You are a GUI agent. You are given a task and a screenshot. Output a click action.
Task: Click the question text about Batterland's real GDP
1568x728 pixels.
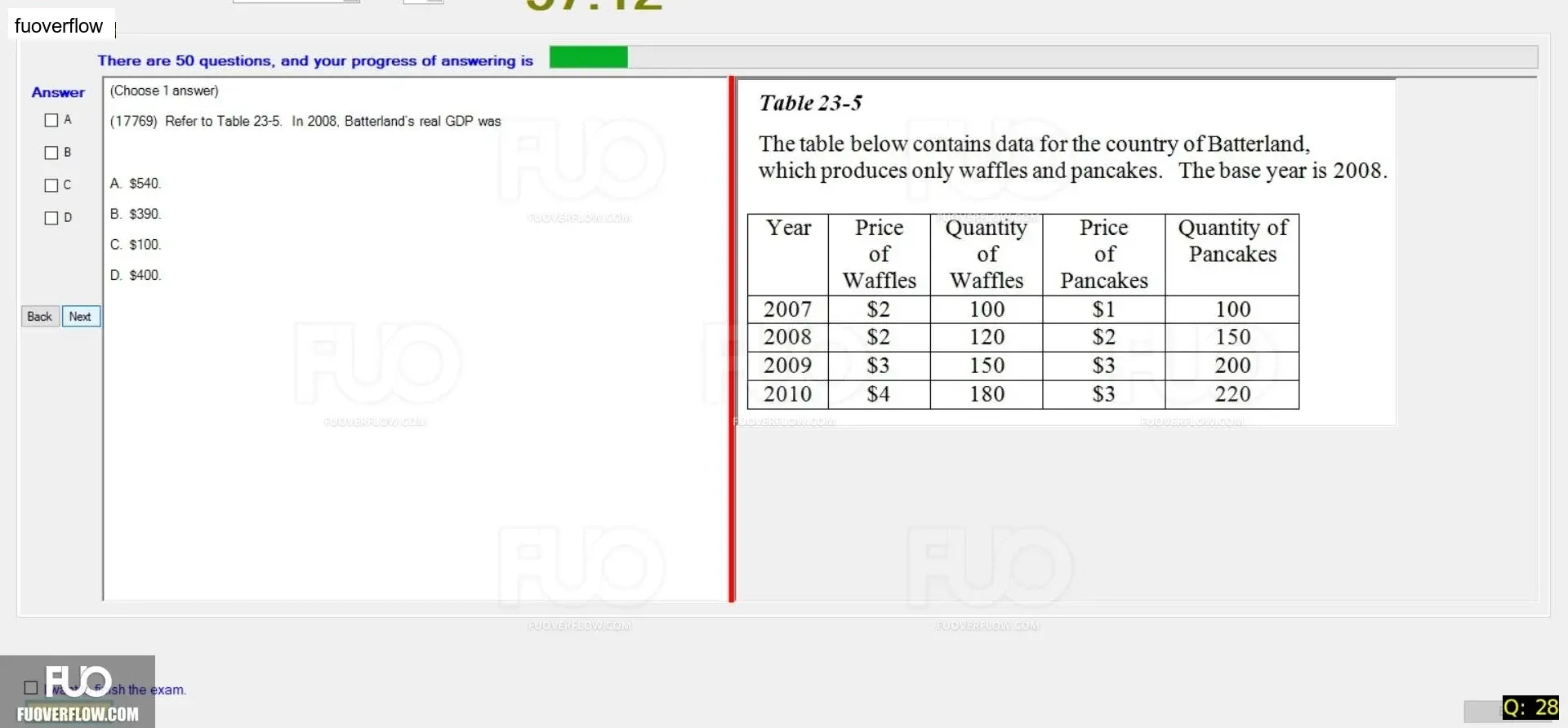(305, 121)
